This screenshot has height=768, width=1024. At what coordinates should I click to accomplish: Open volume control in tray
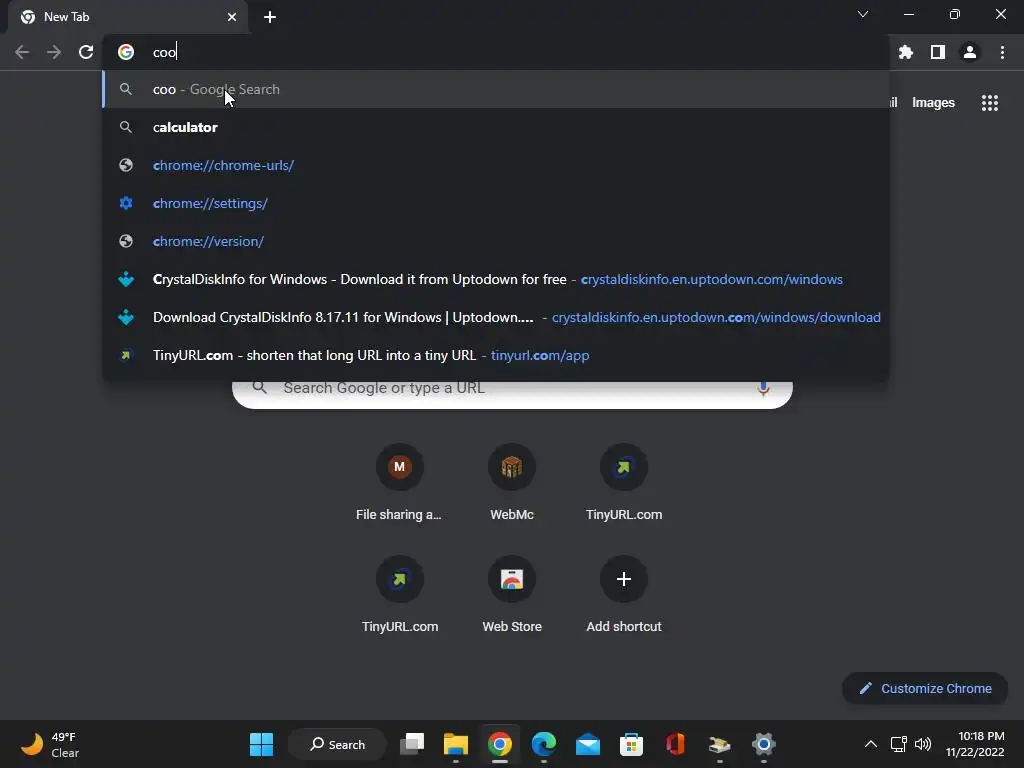pyautogui.click(x=923, y=744)
